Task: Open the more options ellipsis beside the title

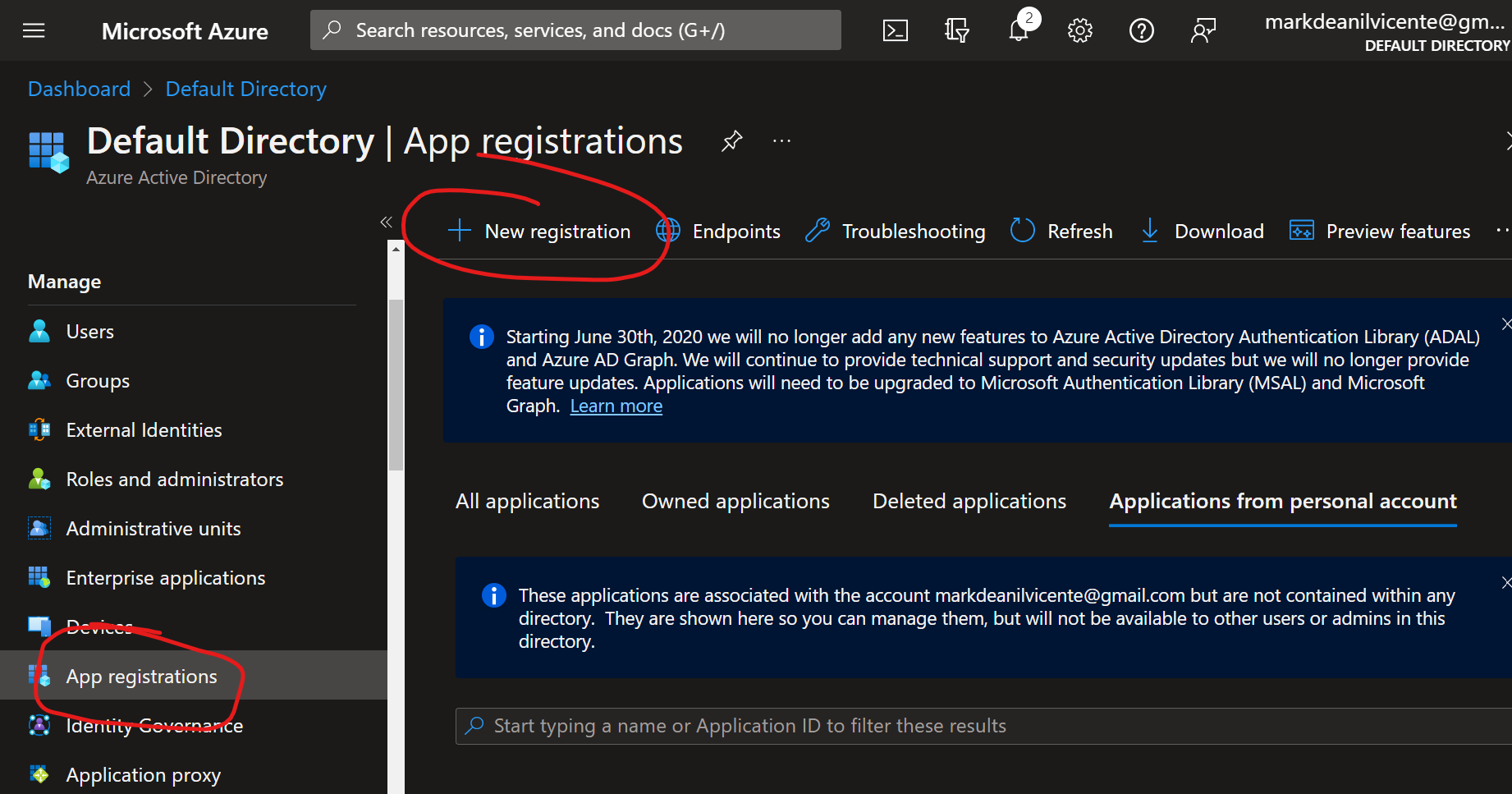Action: pyautogui.click(x=781, y=141)
